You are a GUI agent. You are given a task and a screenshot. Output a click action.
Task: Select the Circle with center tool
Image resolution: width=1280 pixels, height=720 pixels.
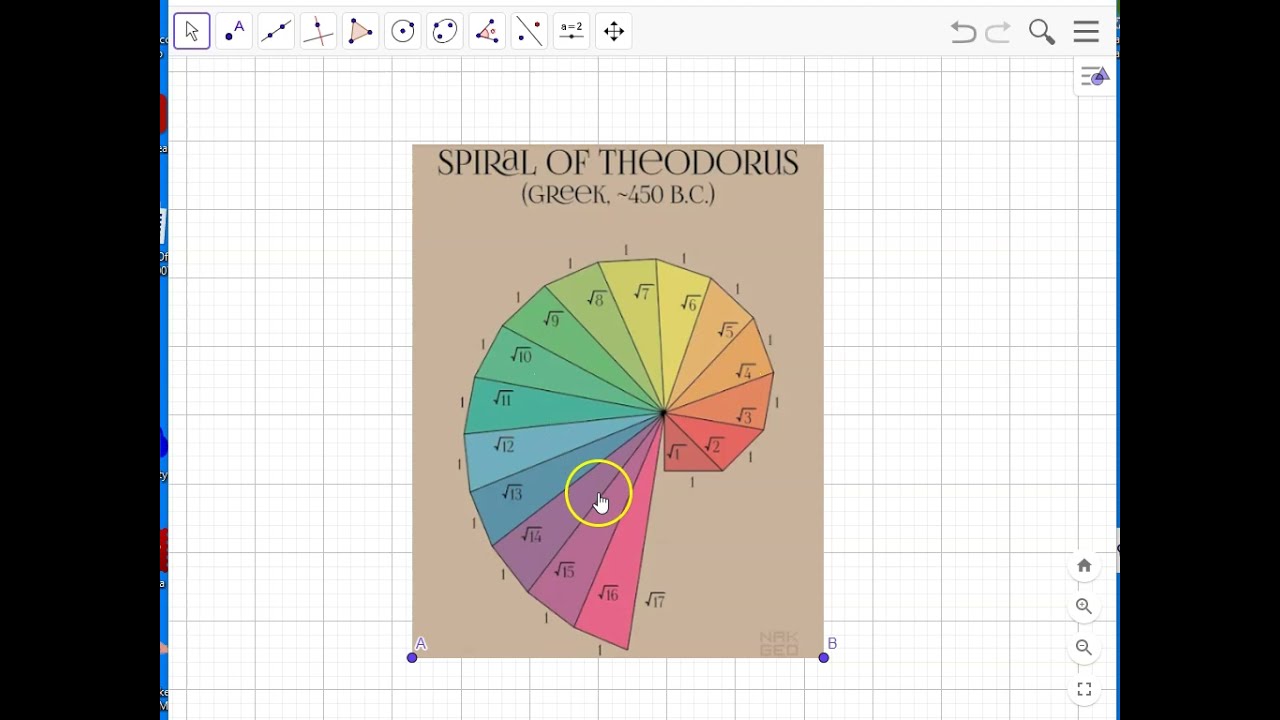pyautogui.click(x=403, y=31)
